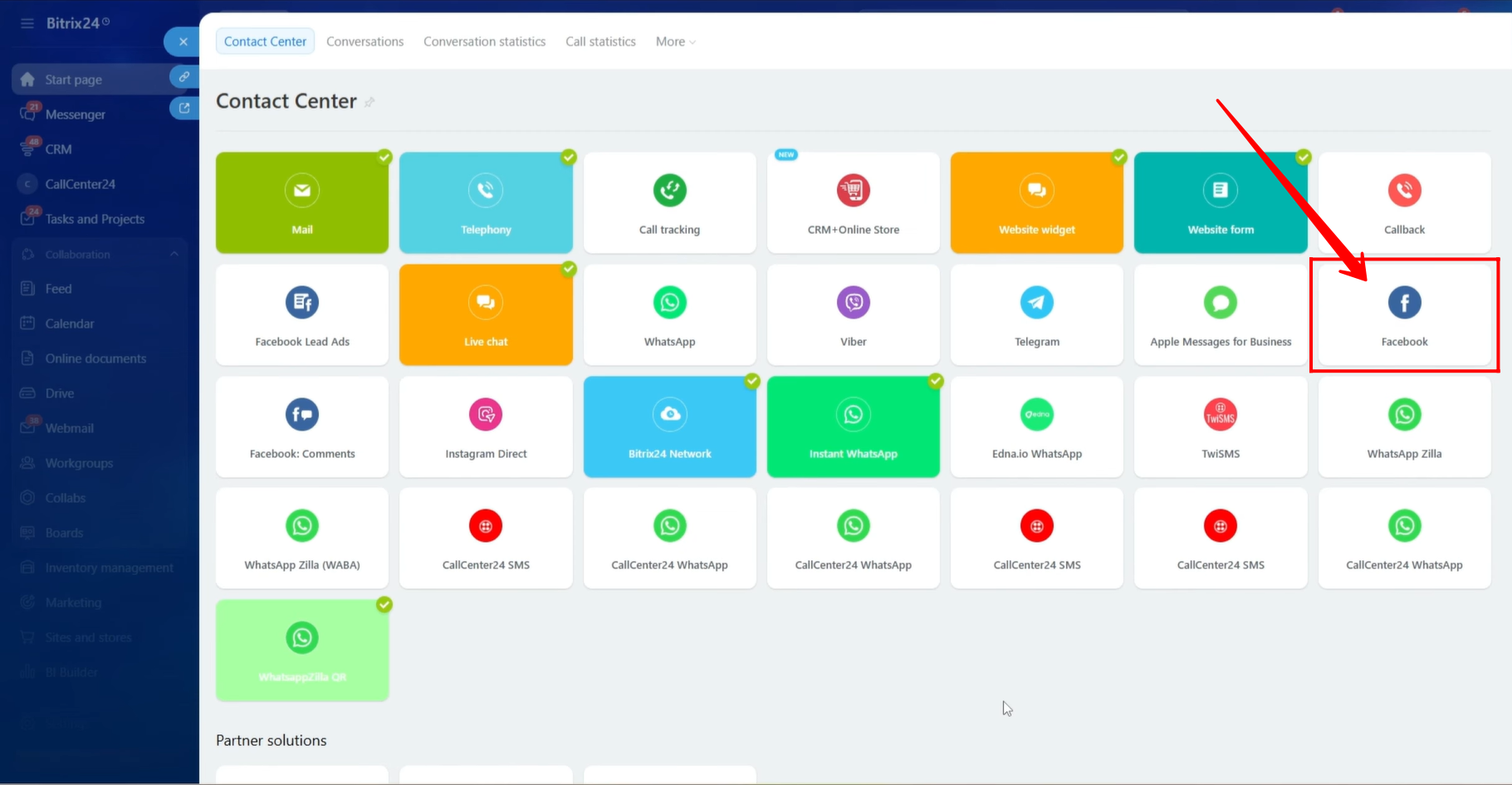
Task: Open the Call tracking tile
Action: [669, 203]
